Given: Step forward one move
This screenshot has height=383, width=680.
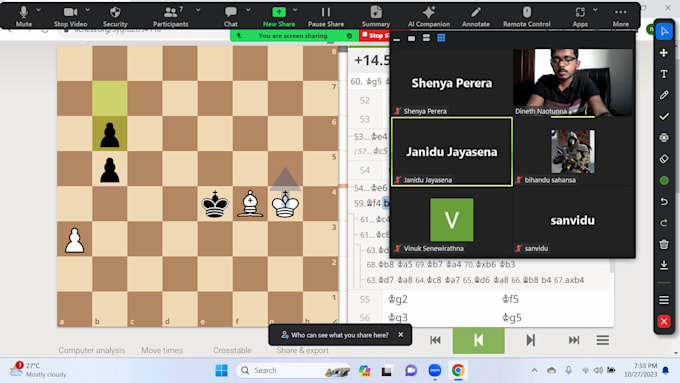Looking at the screenshot, I should (530, 340).
